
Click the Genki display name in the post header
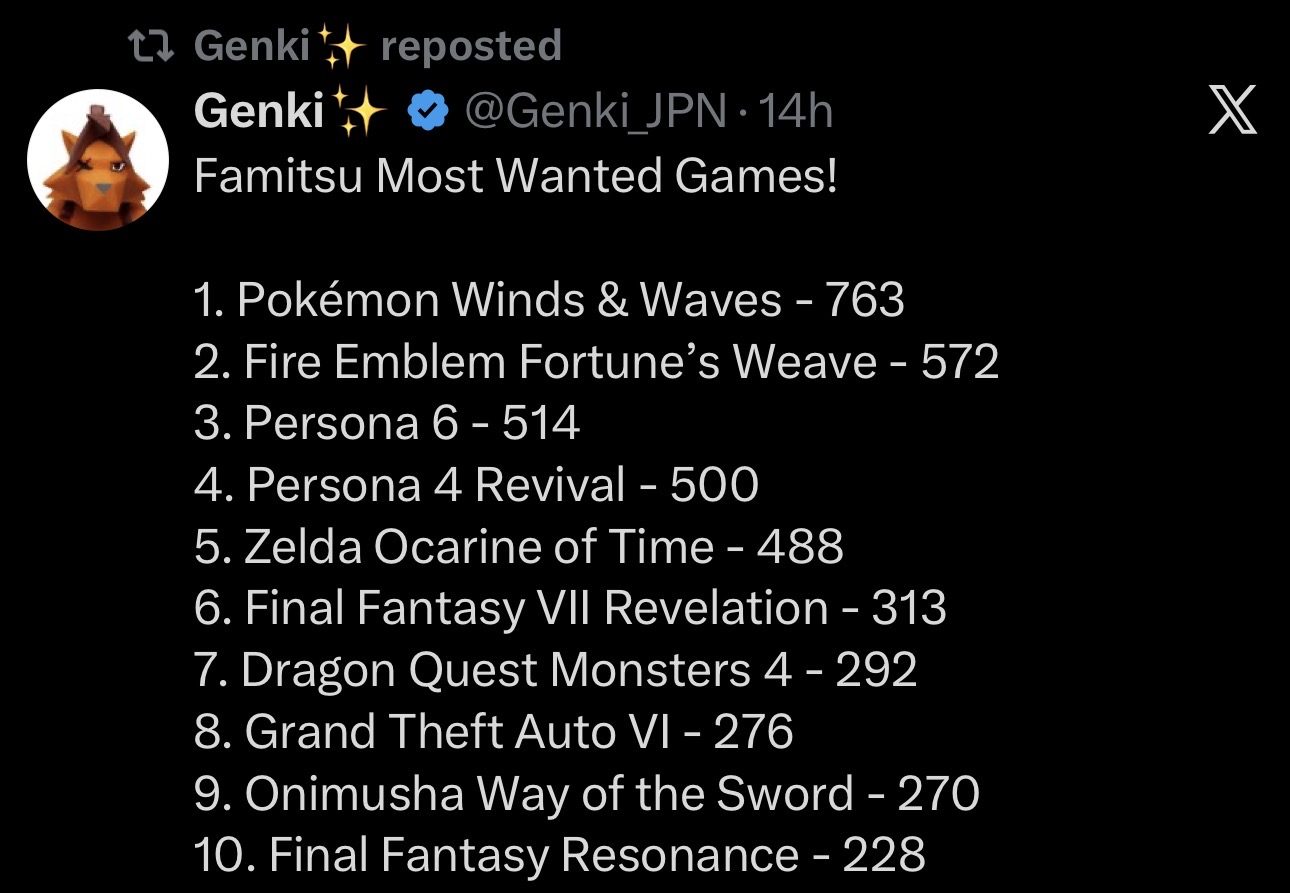tap(259, 113)
